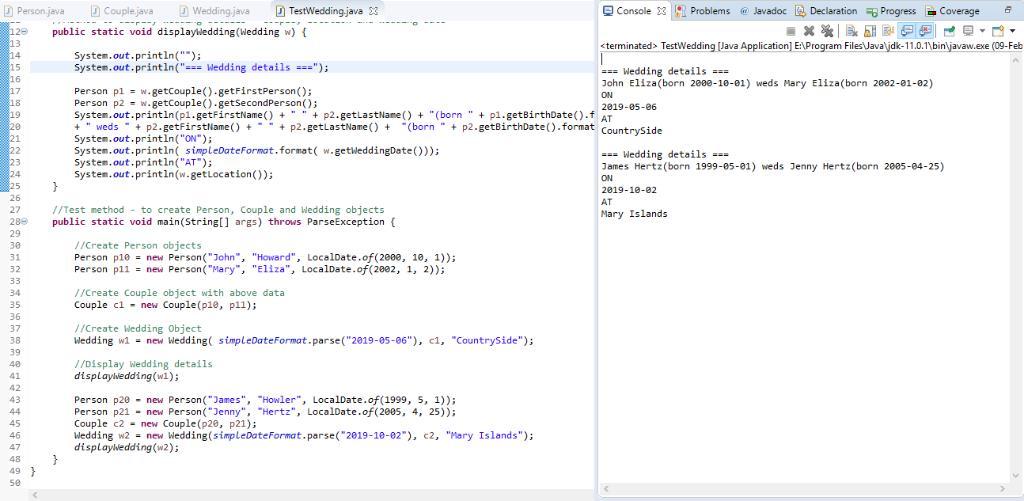Click the Open Console icon
Viewport: 1024px width, 501px height.
[x=998, y=31]
